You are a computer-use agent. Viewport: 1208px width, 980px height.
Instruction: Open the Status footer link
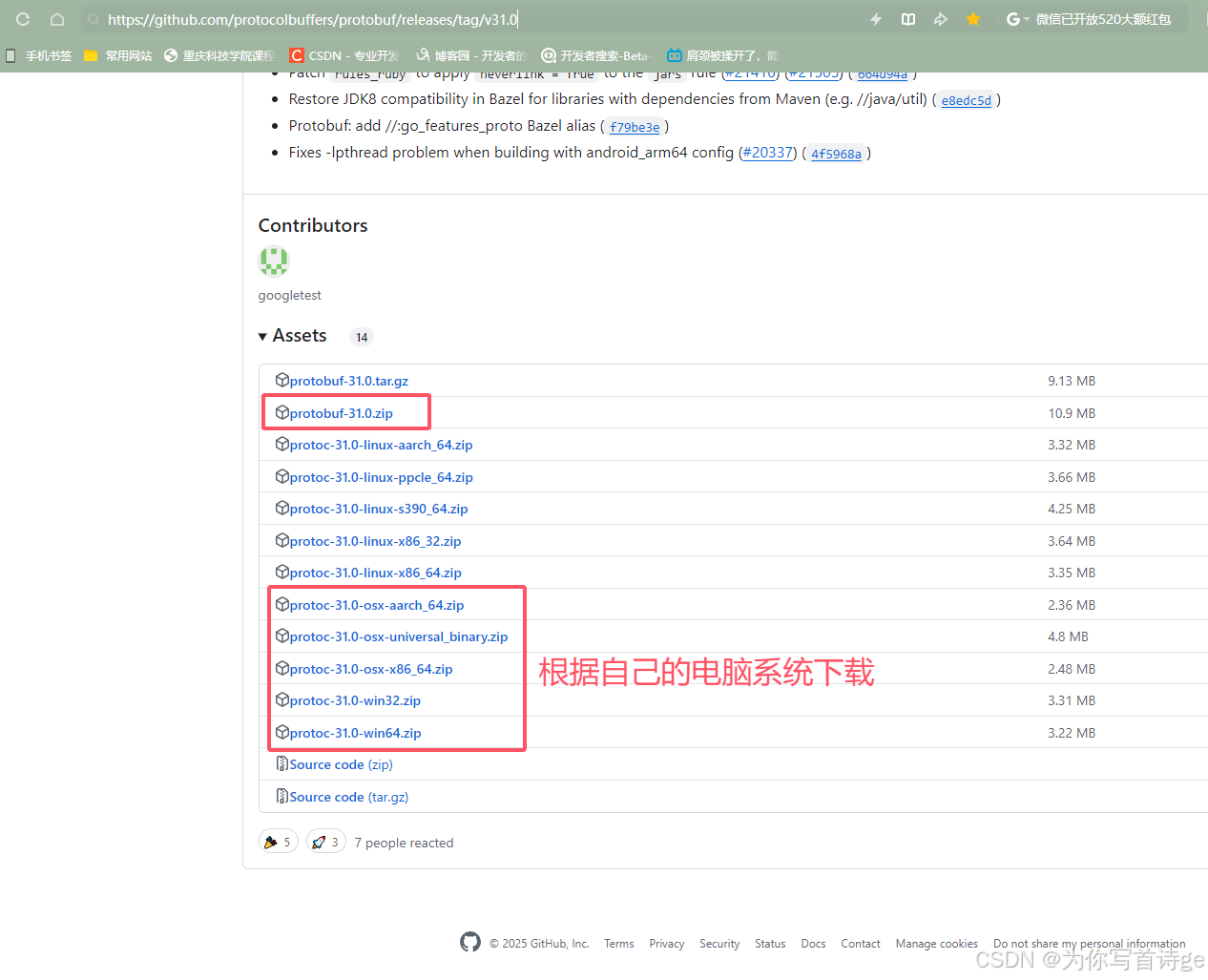click(770, 944)
